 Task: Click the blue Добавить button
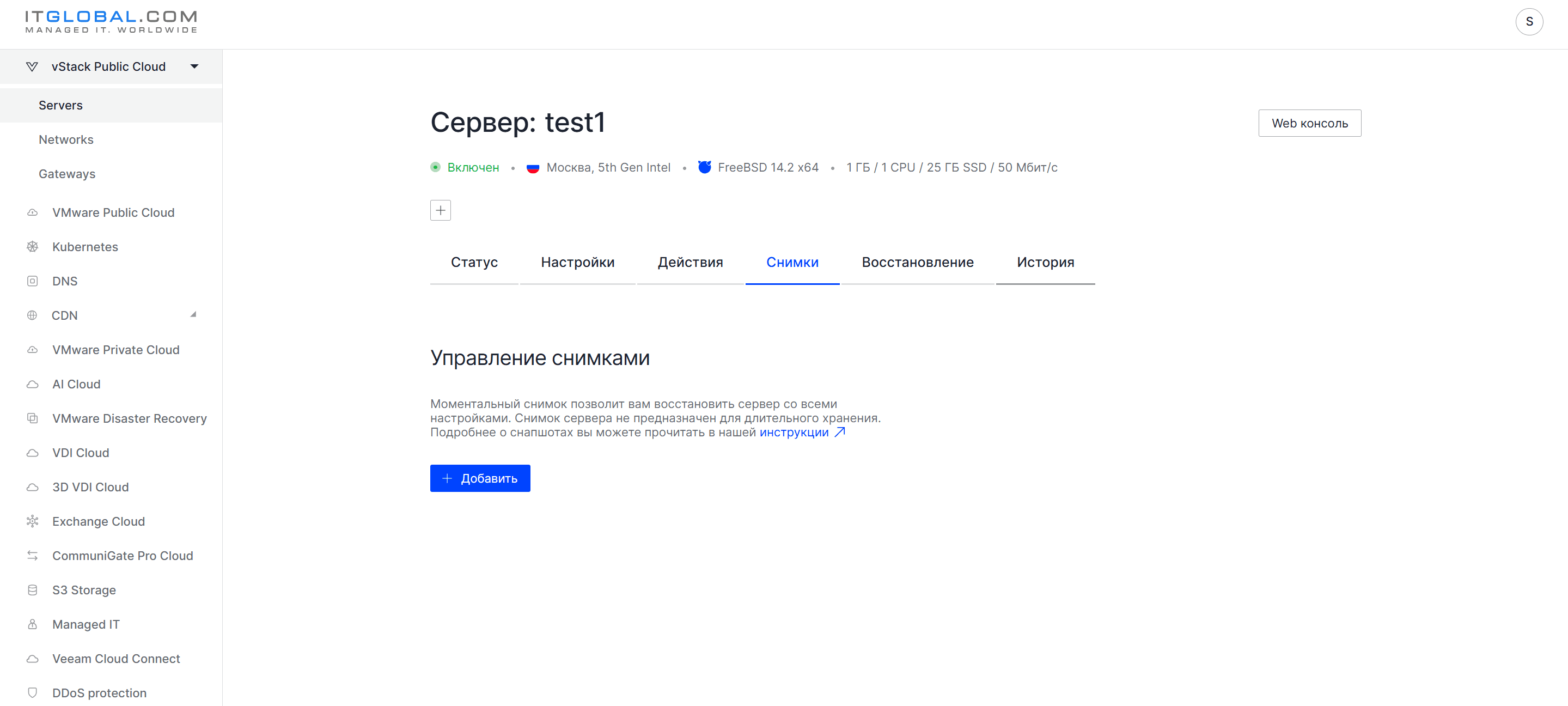coord(480,478)
